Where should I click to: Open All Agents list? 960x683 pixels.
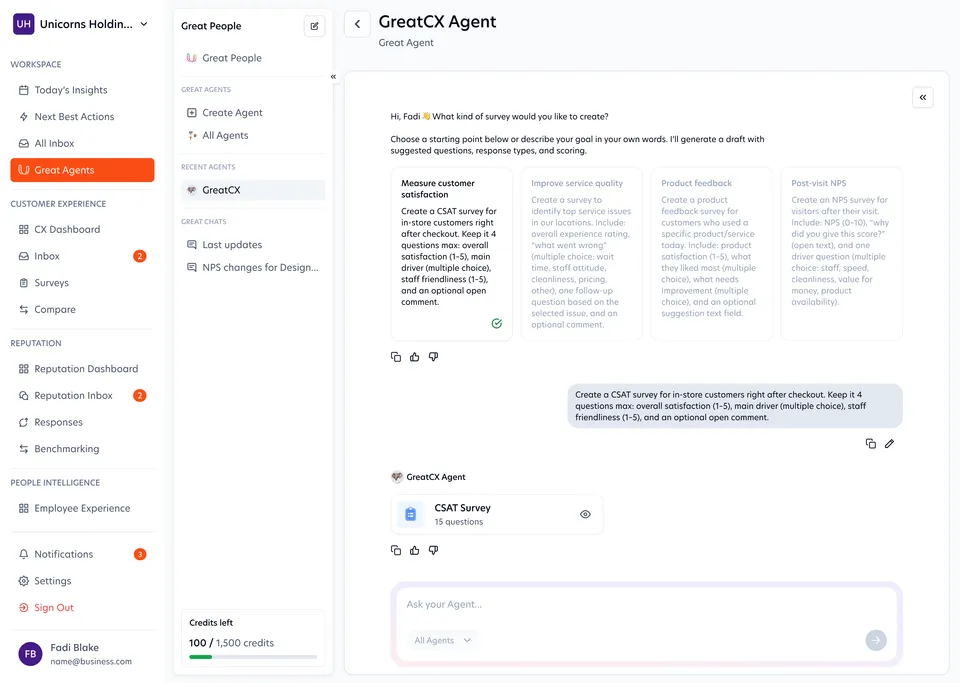(x=253, y=135)
